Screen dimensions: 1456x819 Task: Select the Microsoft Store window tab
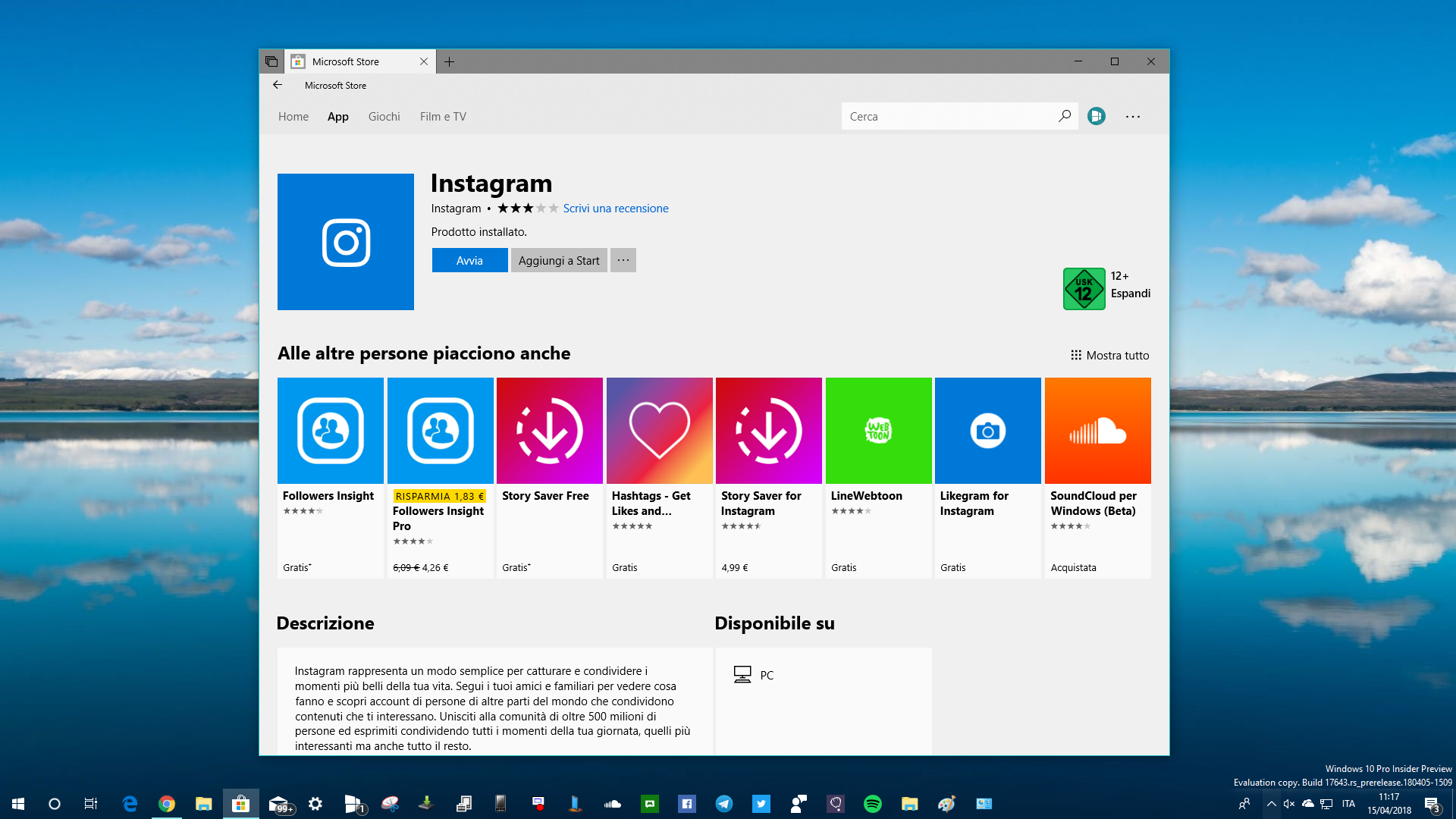[360, 61]
